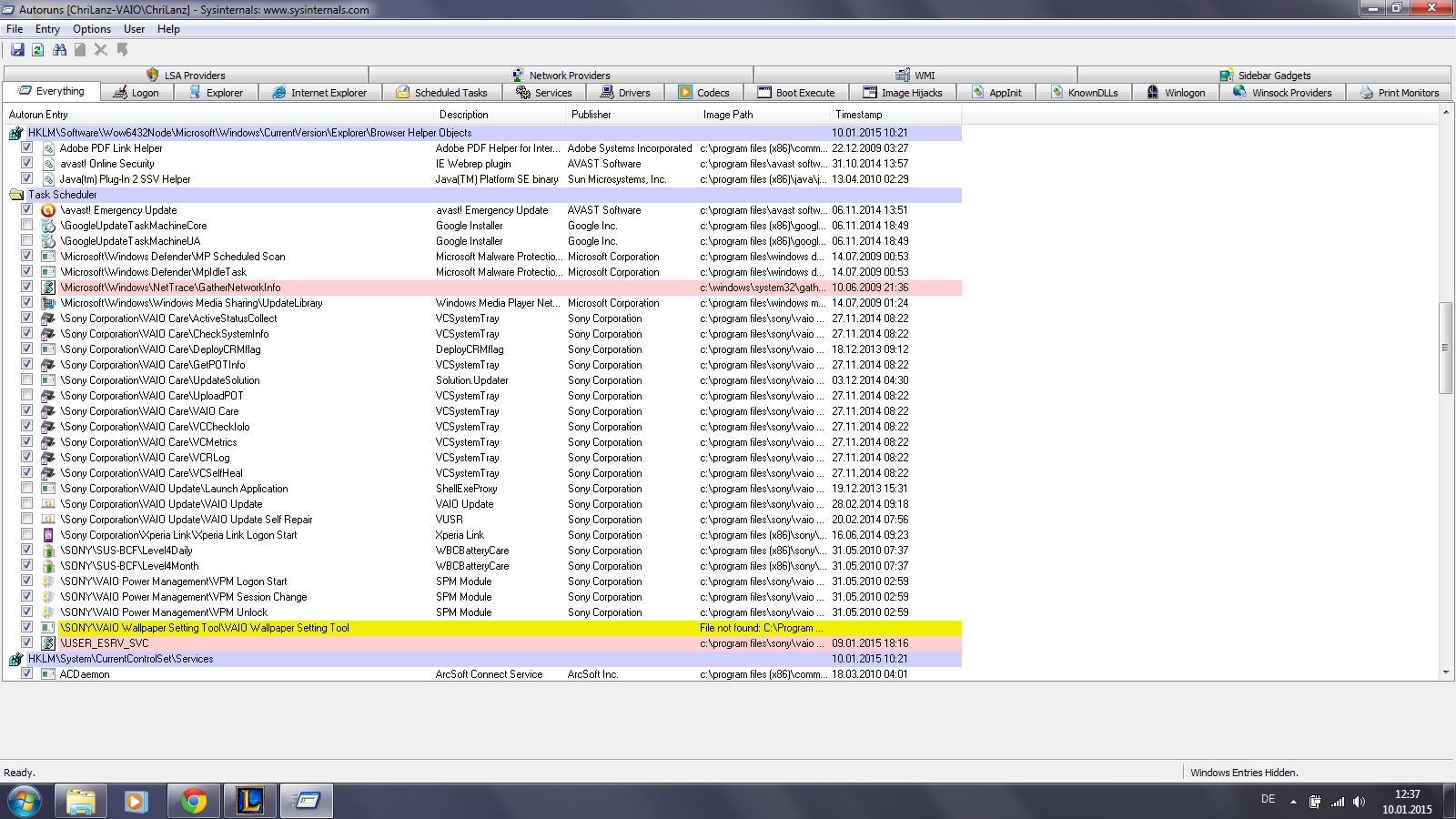Viewport: 1456px width, 819px height.
Task: Sort by the Autorun Entry column header
Action: 218,115
